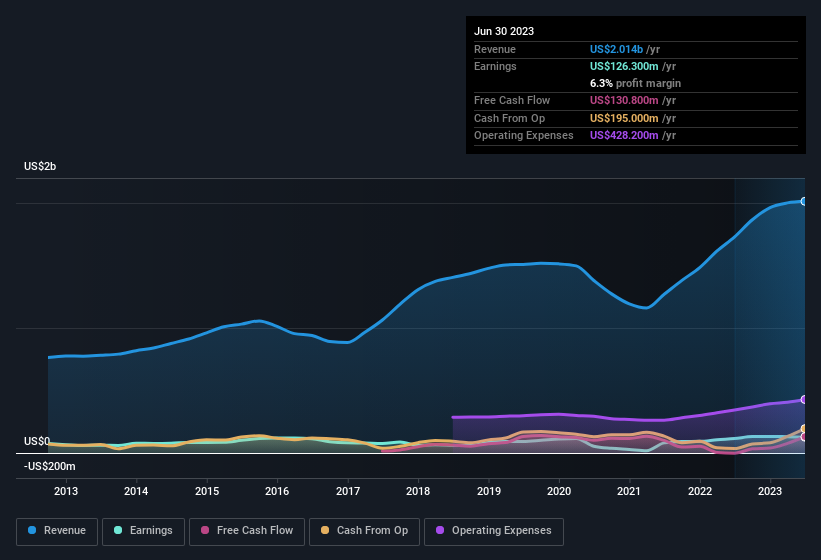Screen dimensions: 821x560
Task: Click the 2022 x-axis label
Action: pos(700,491)
